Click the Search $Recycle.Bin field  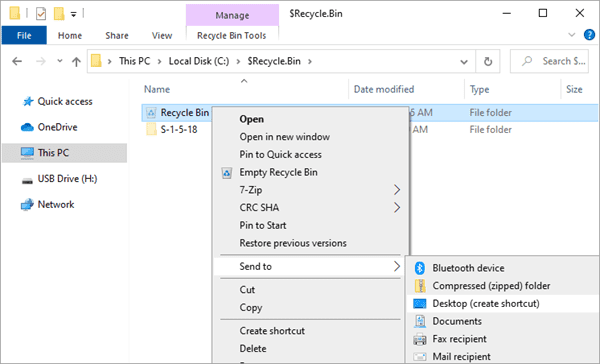[x=549, y=61]
